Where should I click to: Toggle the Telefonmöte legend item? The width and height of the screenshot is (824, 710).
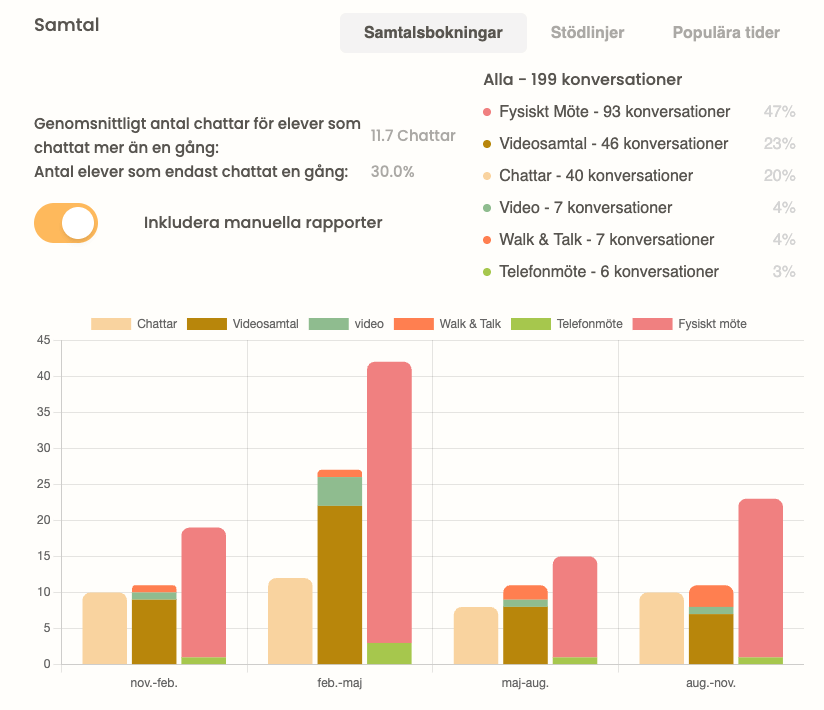[530, 324]
